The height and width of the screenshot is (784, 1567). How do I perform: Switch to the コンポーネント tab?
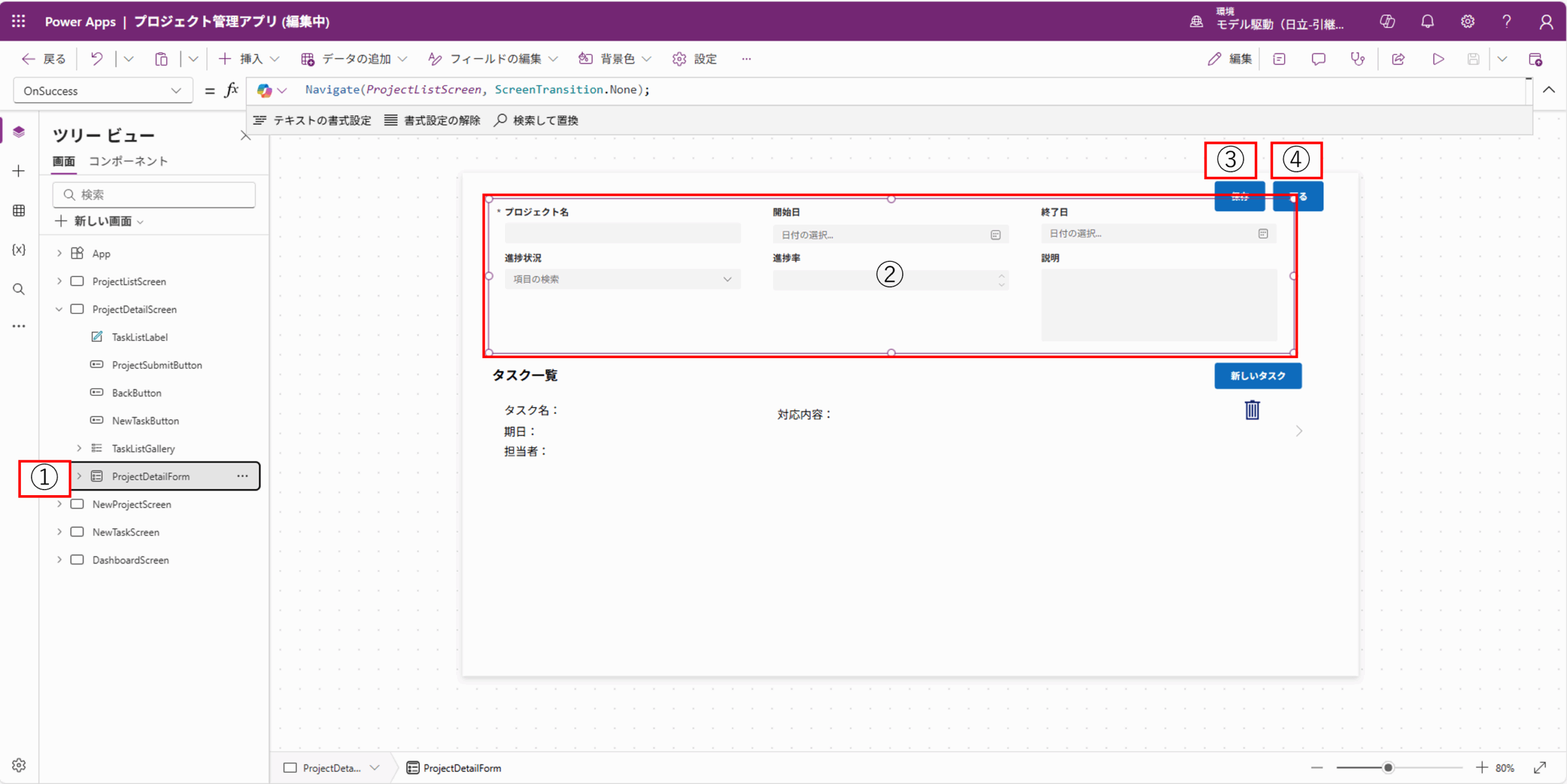[128, 161]
